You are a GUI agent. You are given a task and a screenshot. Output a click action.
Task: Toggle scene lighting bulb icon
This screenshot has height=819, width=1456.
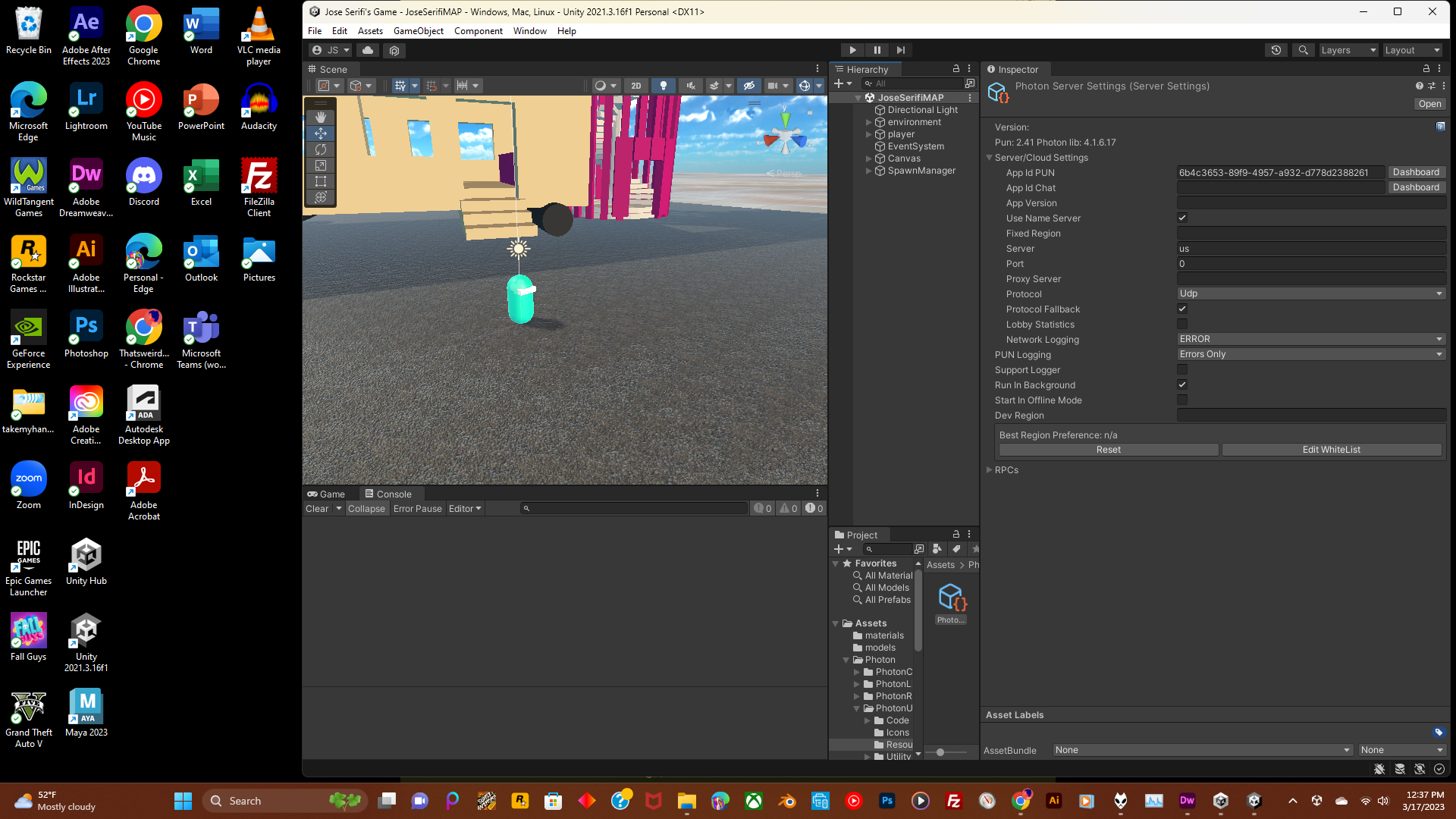click(664, 86)
